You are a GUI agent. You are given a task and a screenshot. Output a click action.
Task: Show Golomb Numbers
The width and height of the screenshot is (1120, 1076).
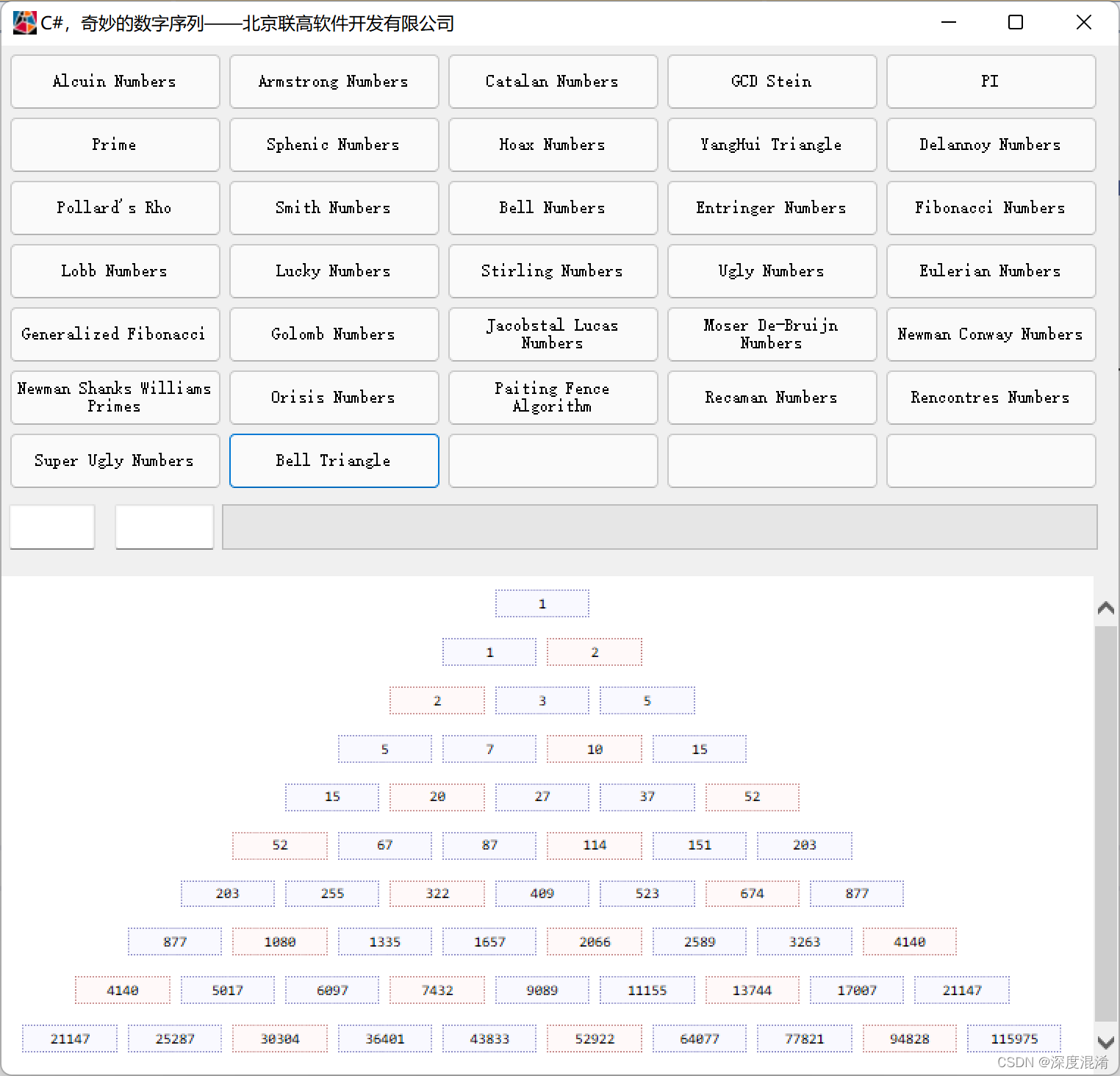pos(334,334)
